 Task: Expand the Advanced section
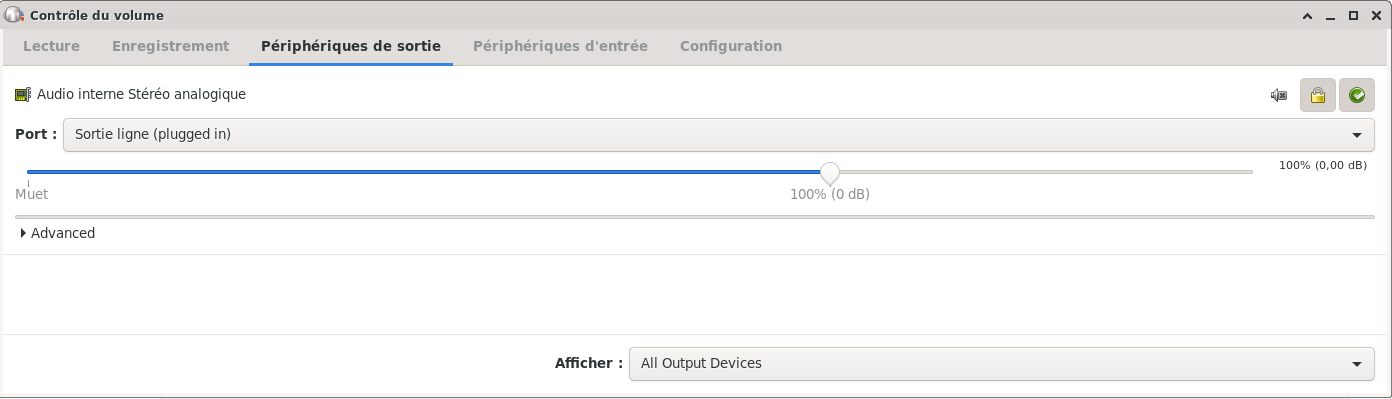58,233
